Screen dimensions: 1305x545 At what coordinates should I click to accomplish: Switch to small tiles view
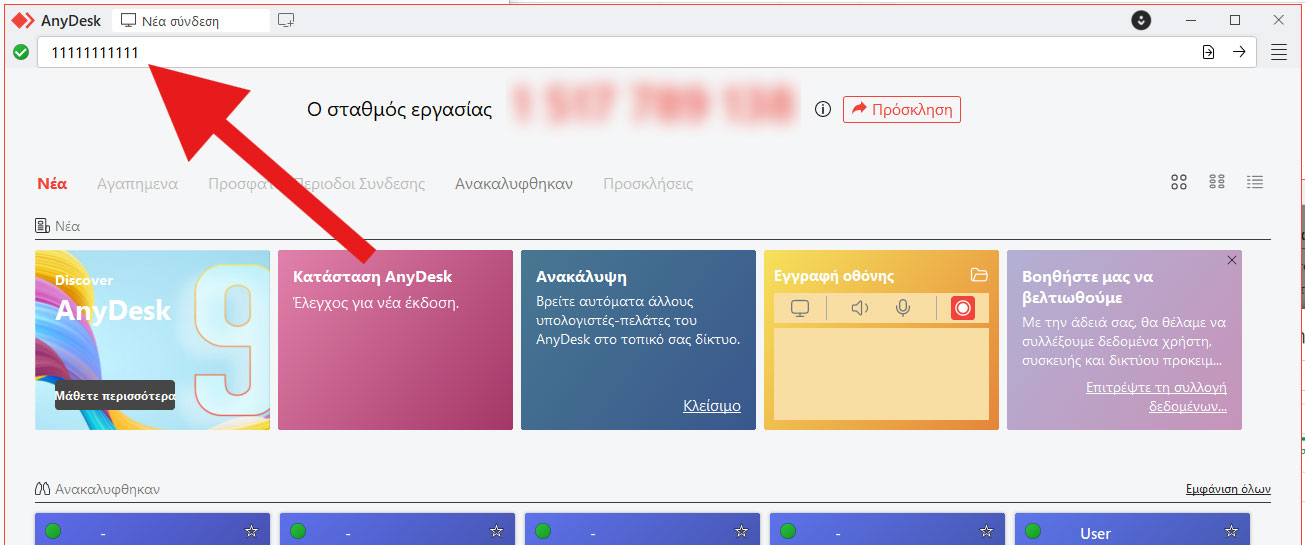tap(1217, 182)
